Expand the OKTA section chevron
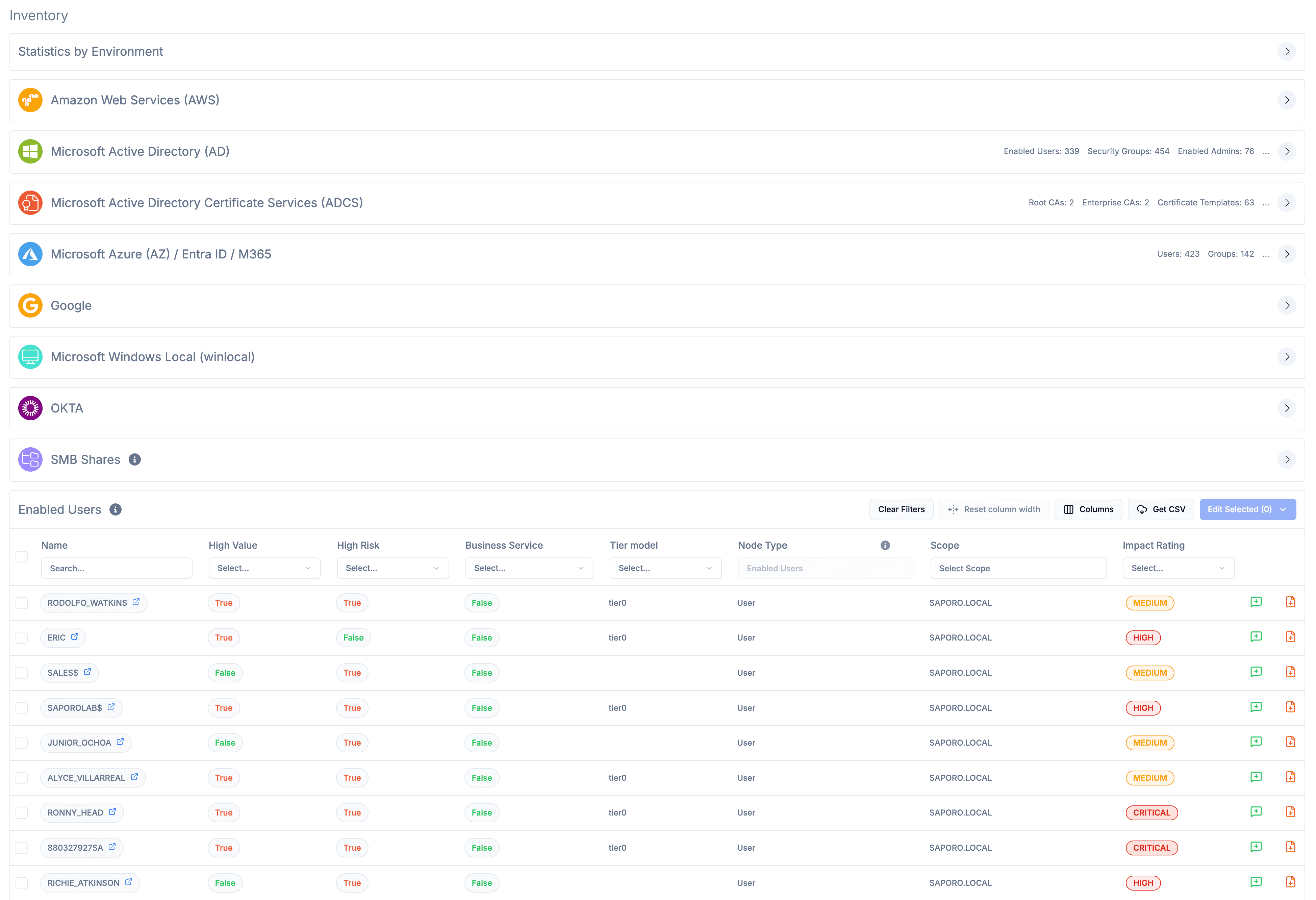 click(x=1287, y=408)
